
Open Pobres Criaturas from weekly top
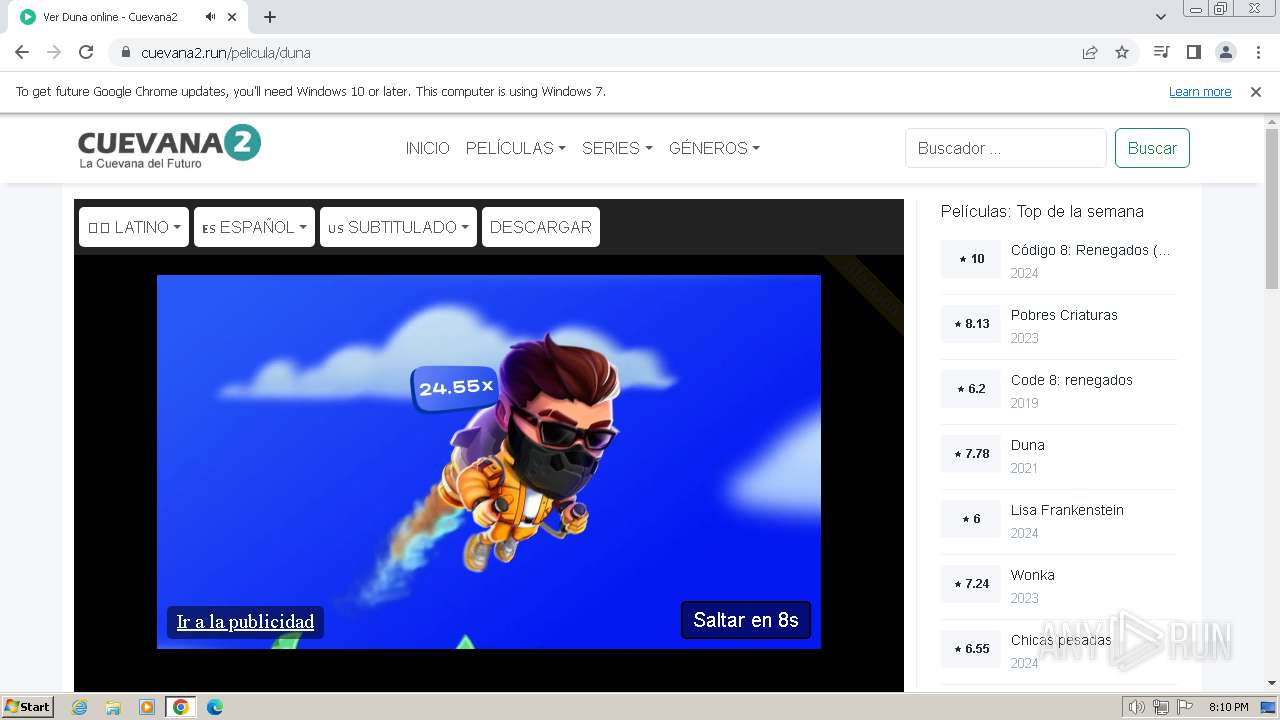(x=1064, y=315)
